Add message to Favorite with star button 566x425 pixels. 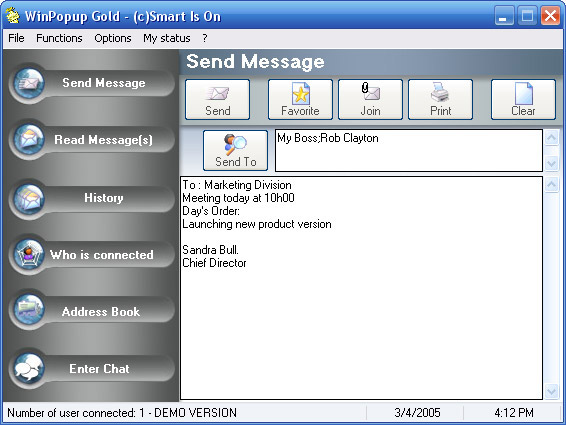(x=300, y=99)
